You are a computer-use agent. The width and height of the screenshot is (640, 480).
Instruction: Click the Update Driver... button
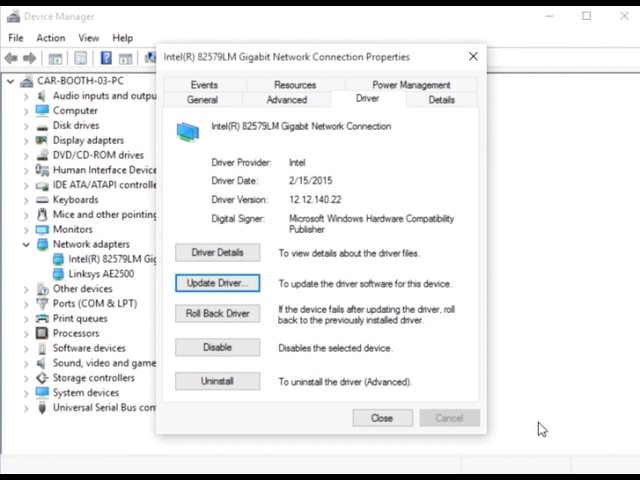(218, 283)
